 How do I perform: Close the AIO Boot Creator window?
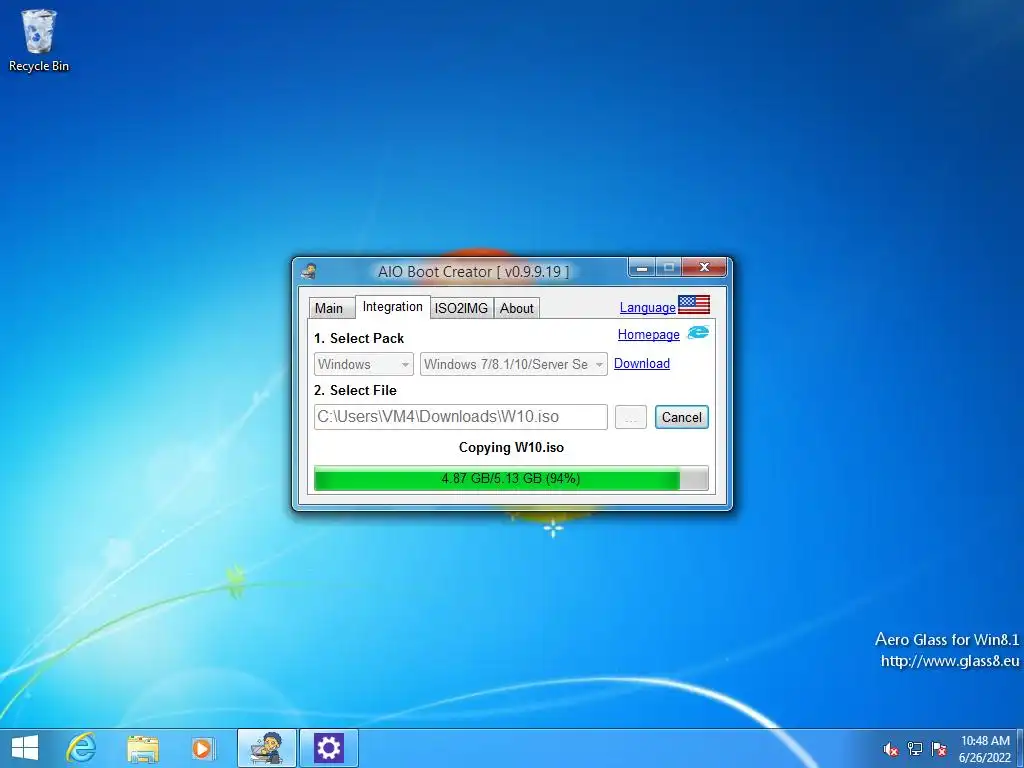tap(704, 267)
